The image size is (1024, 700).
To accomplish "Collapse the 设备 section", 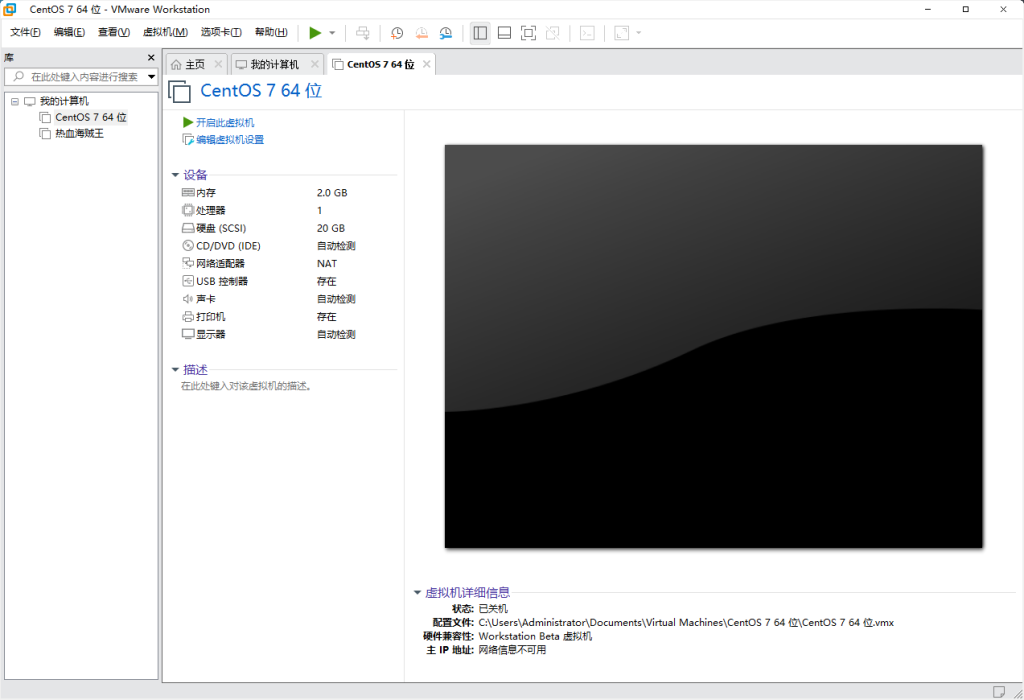I will point(176,174).
